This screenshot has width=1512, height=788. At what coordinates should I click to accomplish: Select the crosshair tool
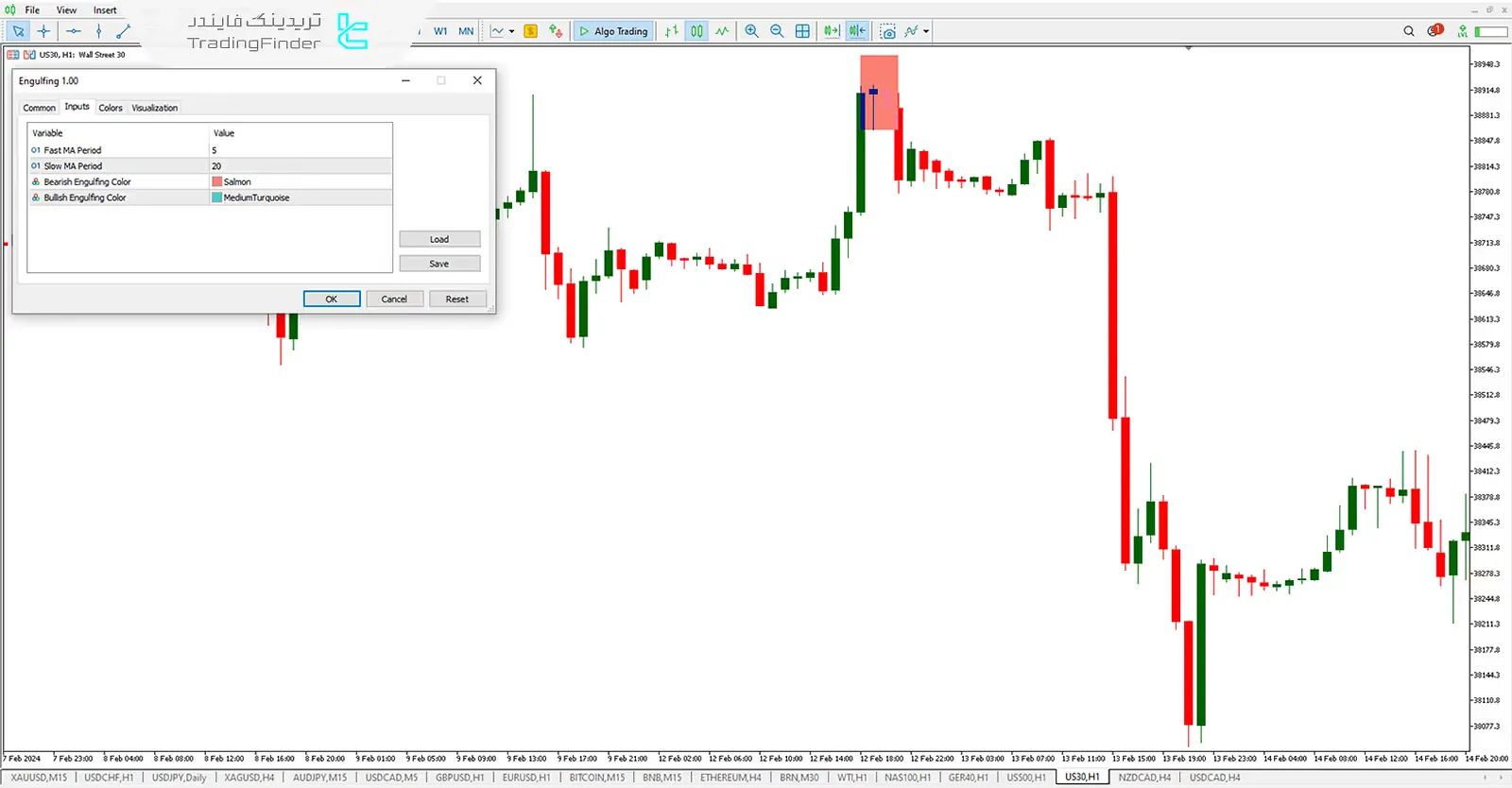click(43, 31)
